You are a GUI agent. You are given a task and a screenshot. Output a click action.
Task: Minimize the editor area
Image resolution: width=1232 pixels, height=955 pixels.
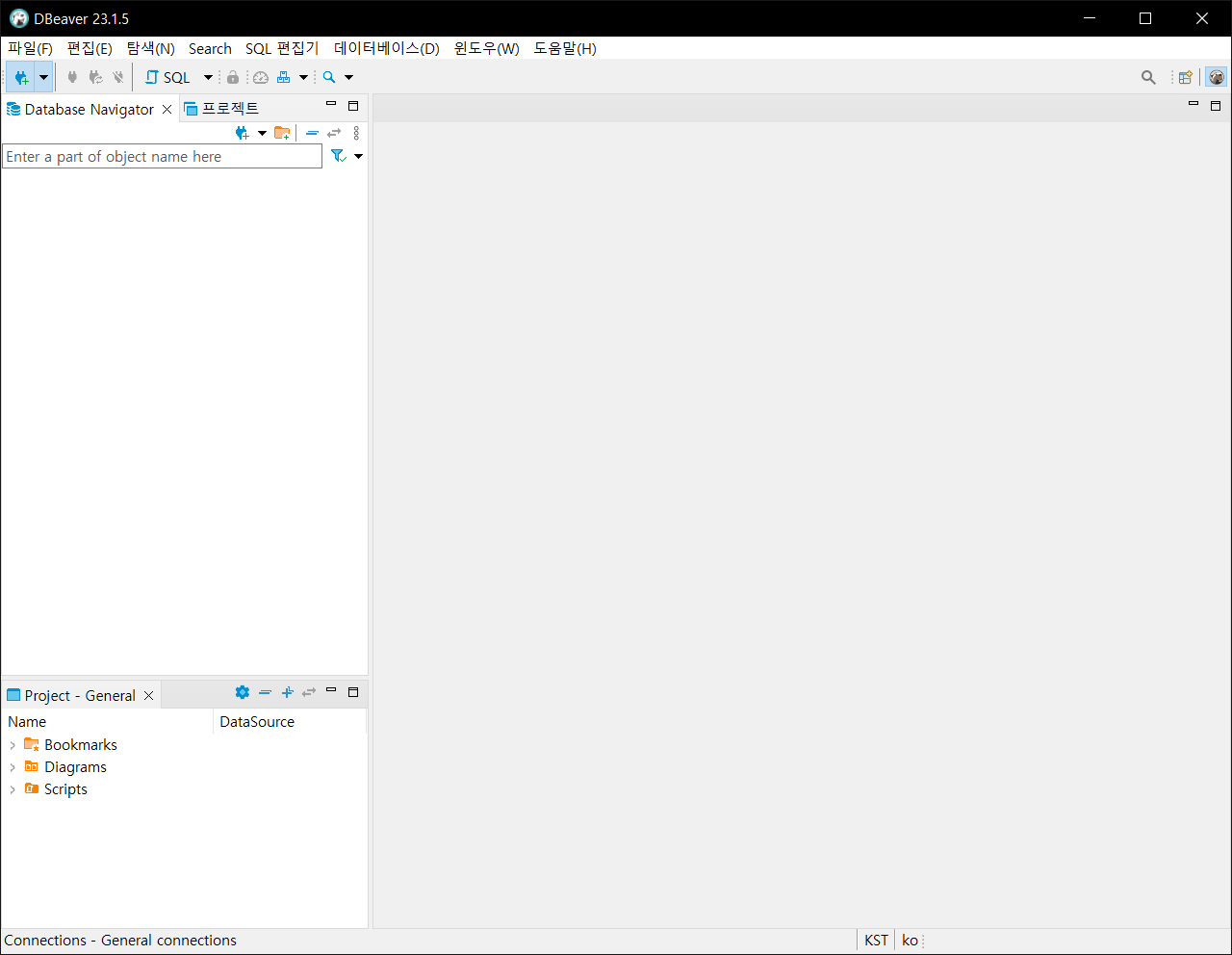click(1193, 105)
